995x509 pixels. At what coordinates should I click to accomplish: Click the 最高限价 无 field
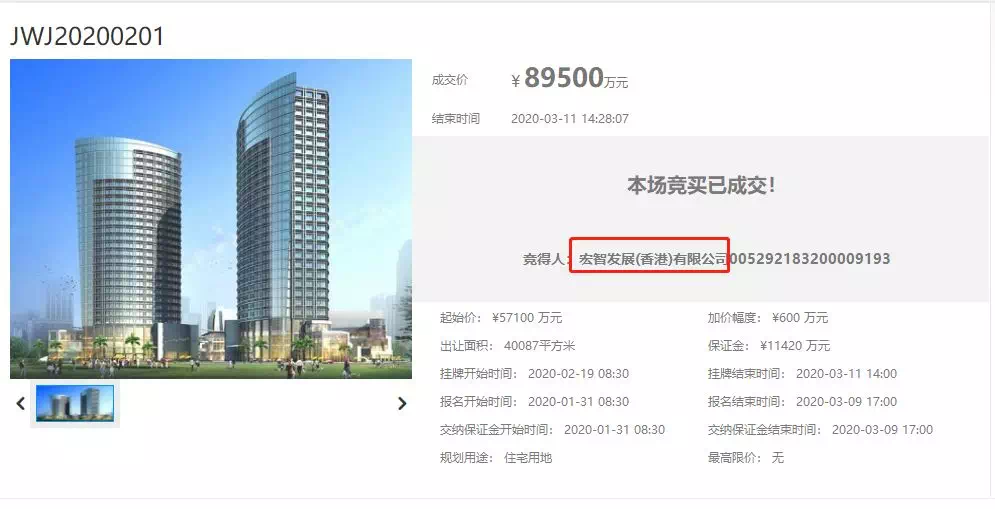(x=746, y=458)
